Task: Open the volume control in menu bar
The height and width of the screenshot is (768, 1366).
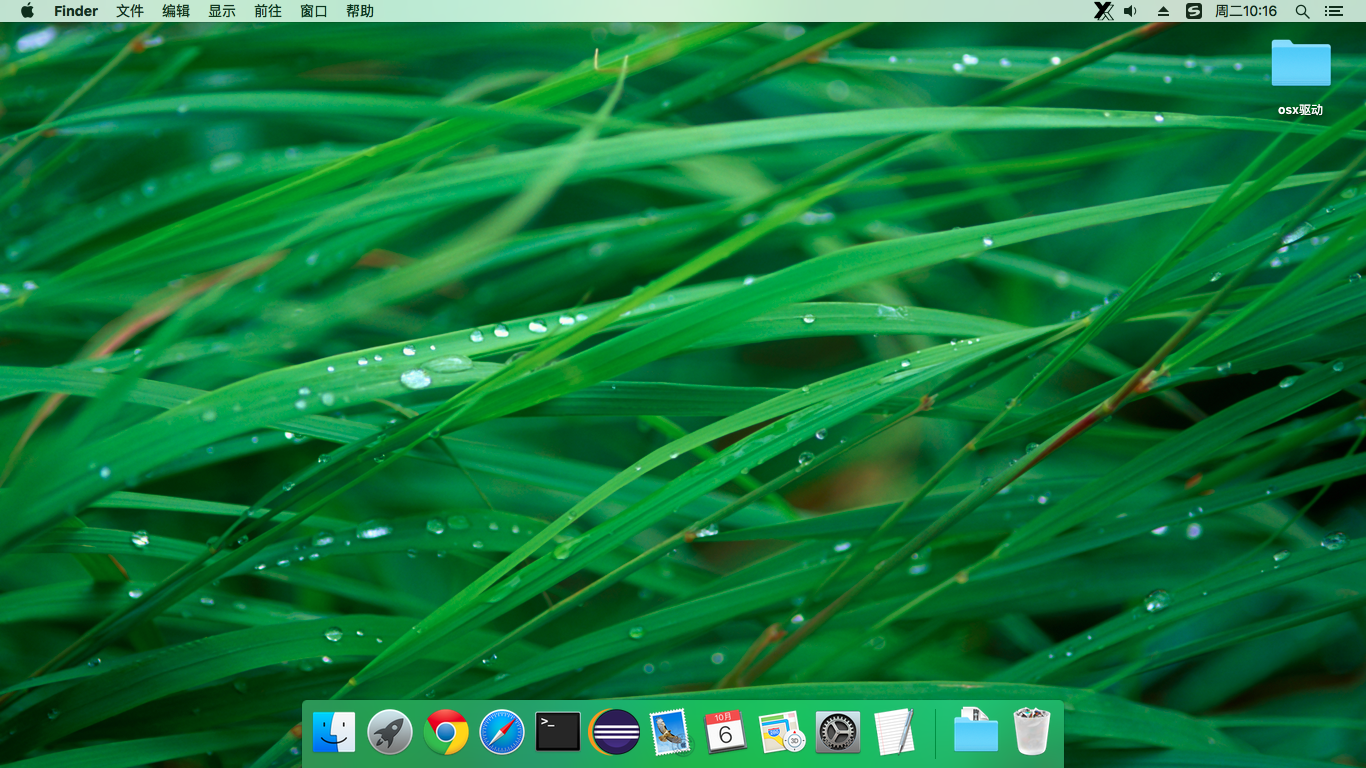Action: pos(1131,11)
